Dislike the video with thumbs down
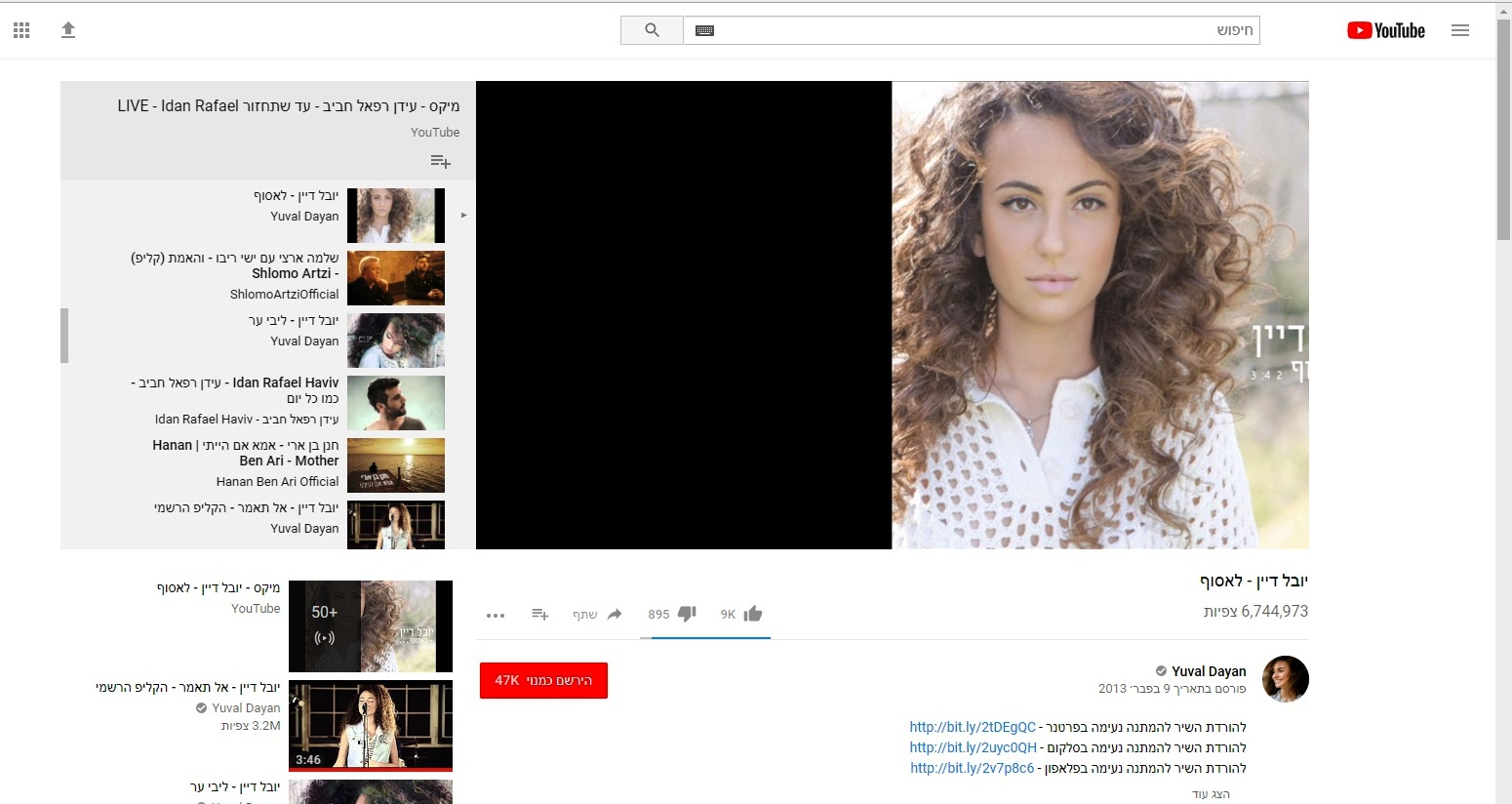 pos(687,614)
